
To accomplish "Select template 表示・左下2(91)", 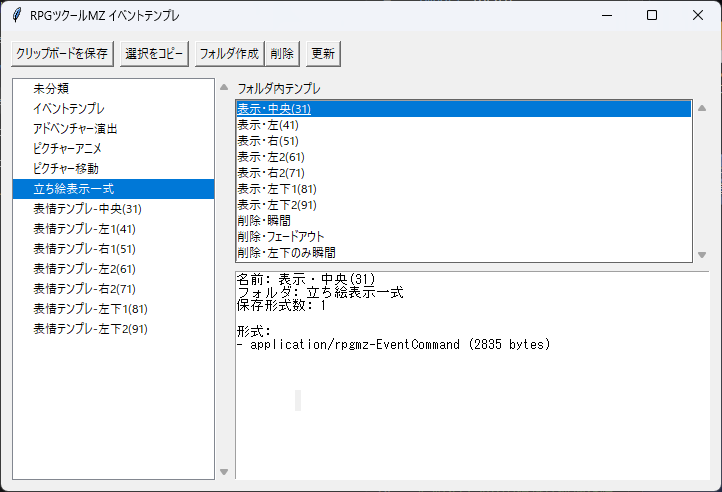I will coord(464,205).
